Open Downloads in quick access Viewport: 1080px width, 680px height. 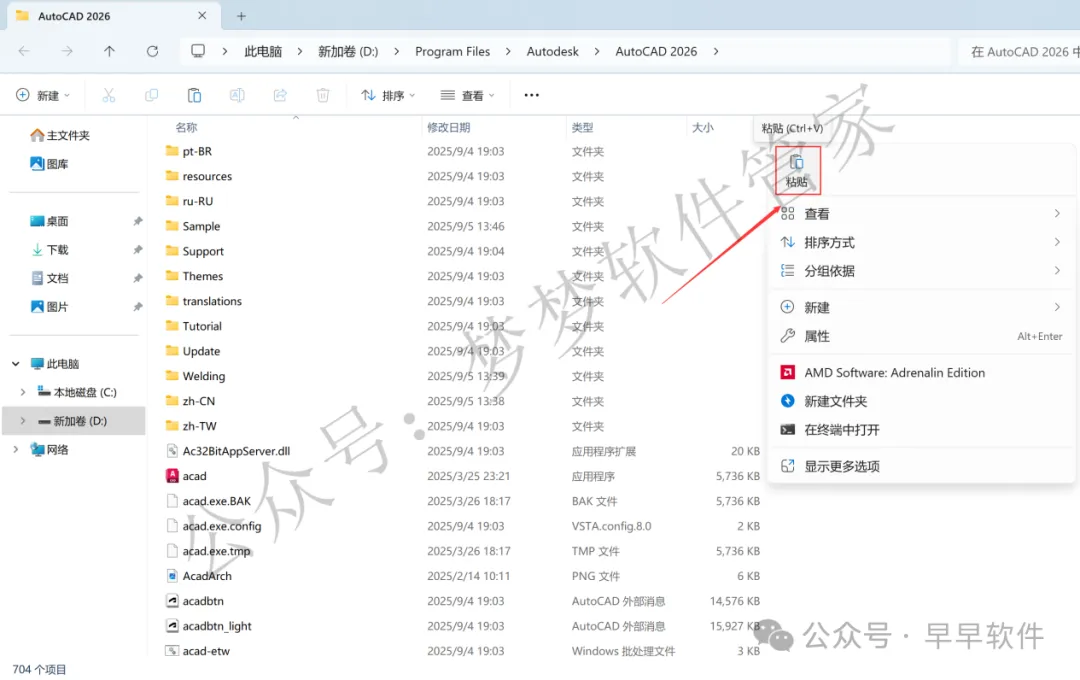(49, 249)
